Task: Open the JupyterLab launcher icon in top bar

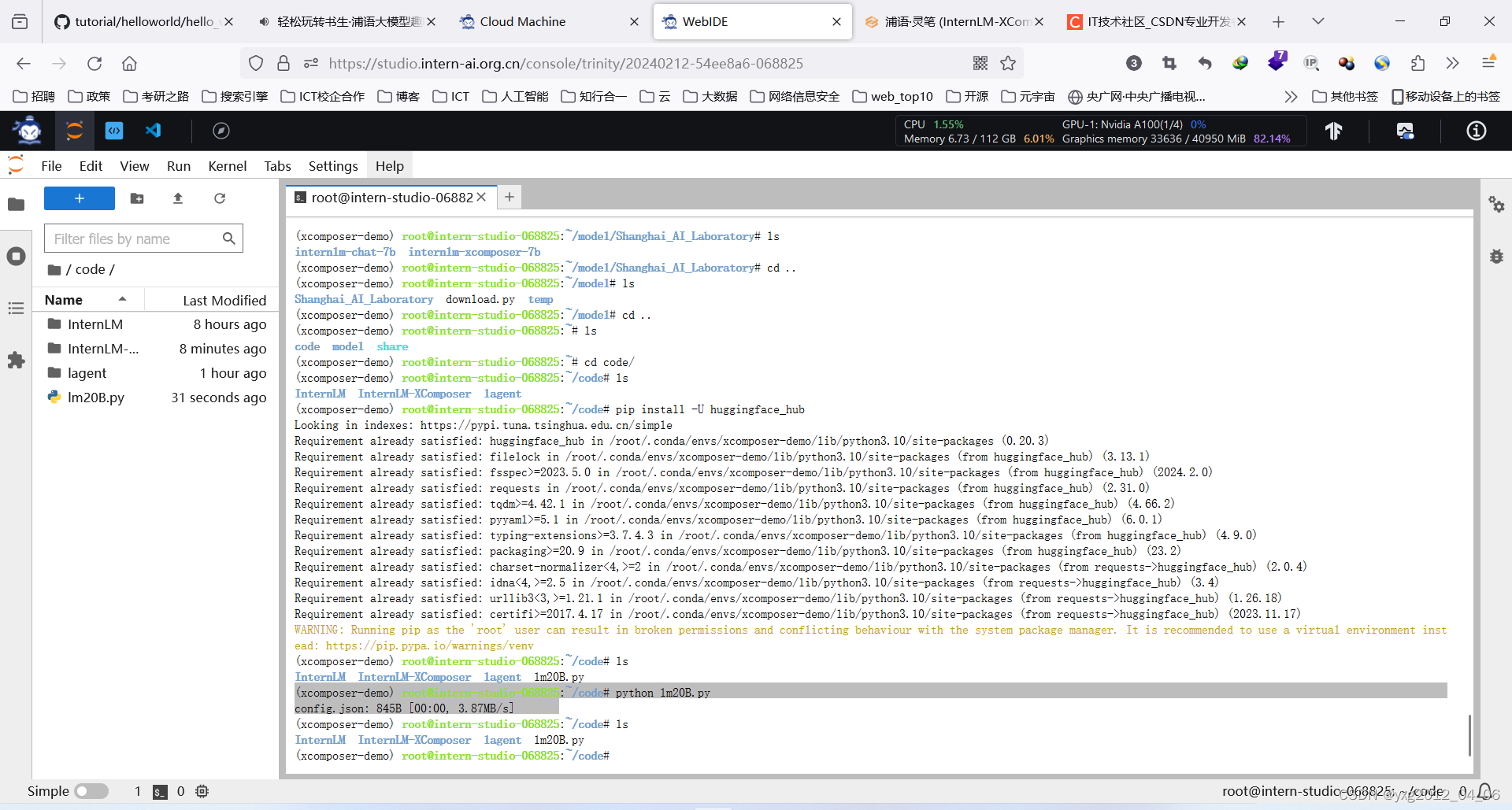Action: [x=74, y=131]
